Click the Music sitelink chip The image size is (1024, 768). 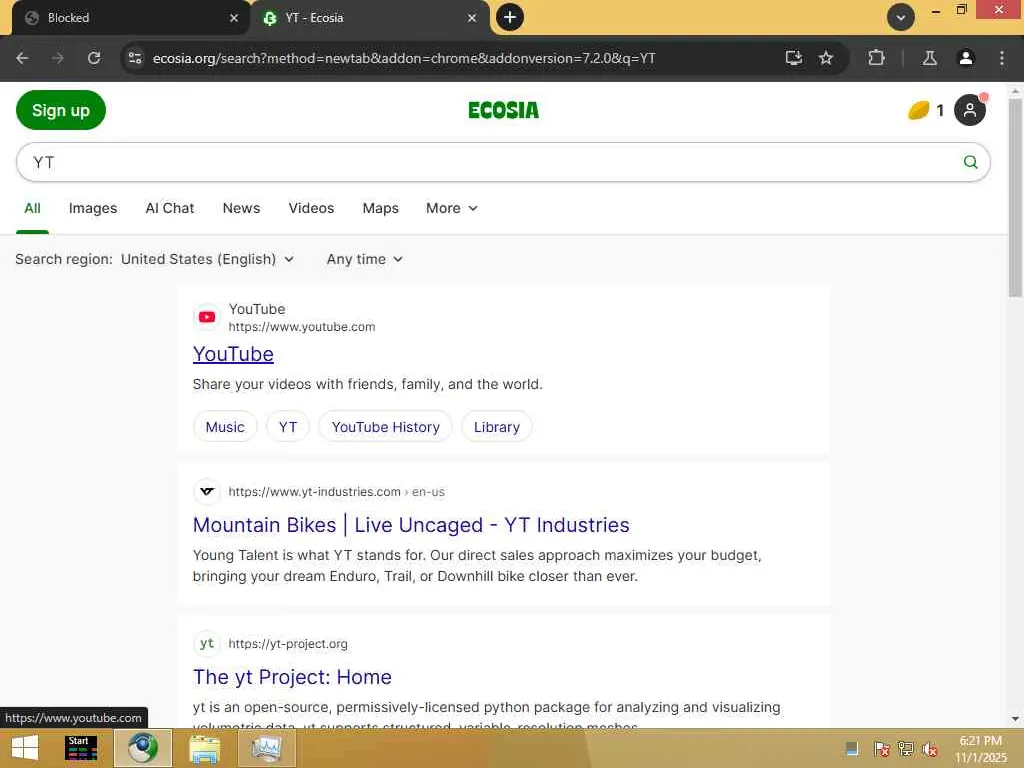pos(225,427)
